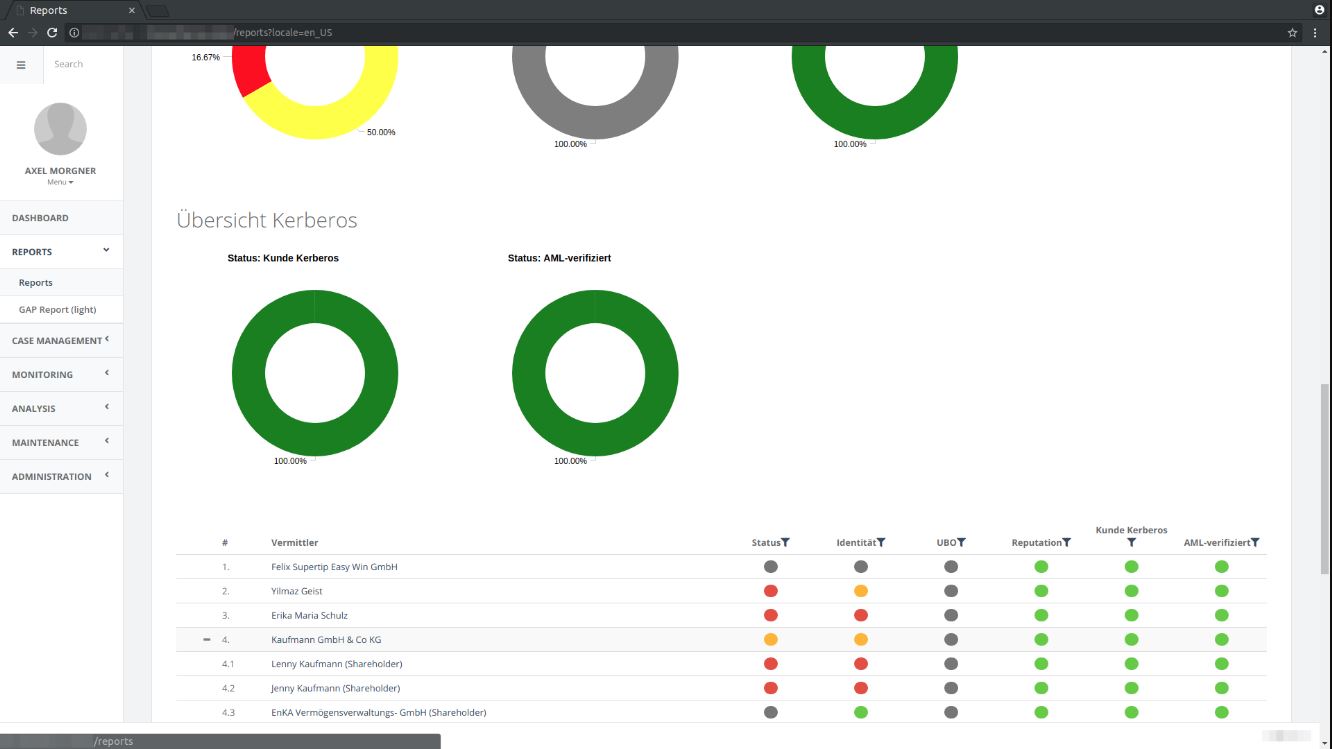
Task: Toggle the UBO indicator for Erika Maria Schulz
Action: pos(951,614)
